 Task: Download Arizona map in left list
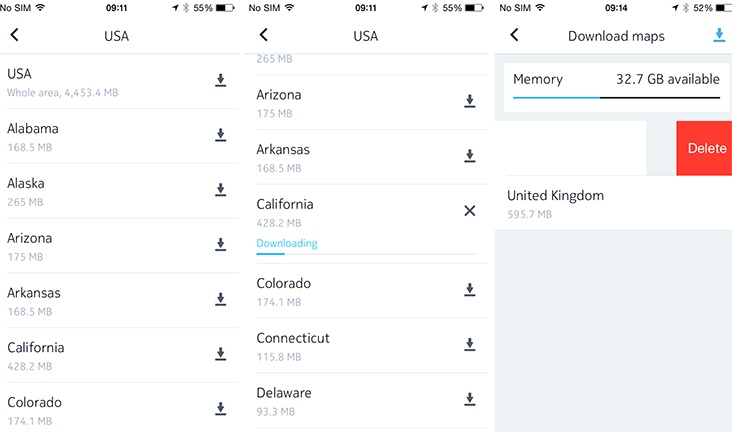(x=220, y=244)
